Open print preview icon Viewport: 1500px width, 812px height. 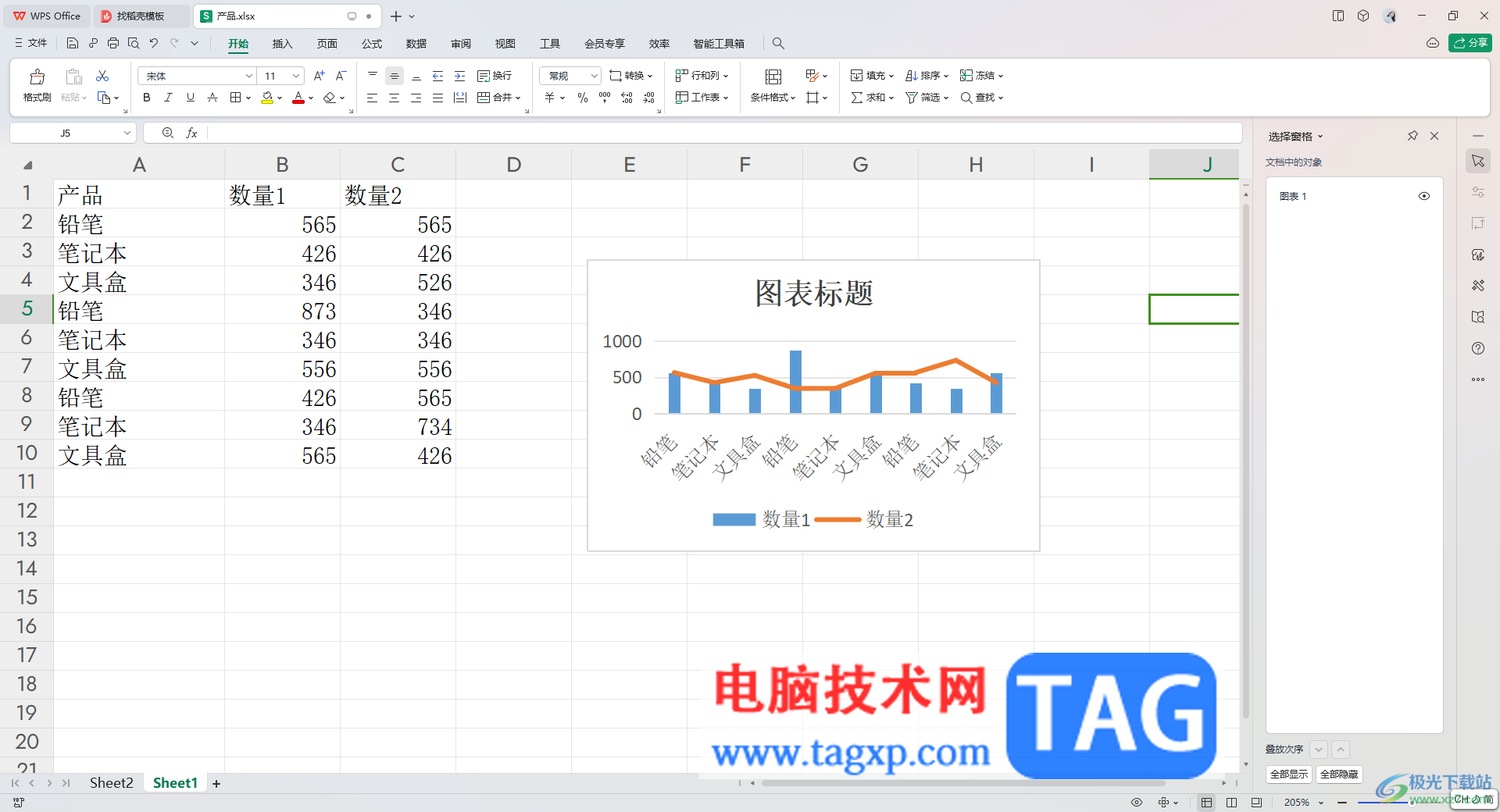[x=134, y=43]
